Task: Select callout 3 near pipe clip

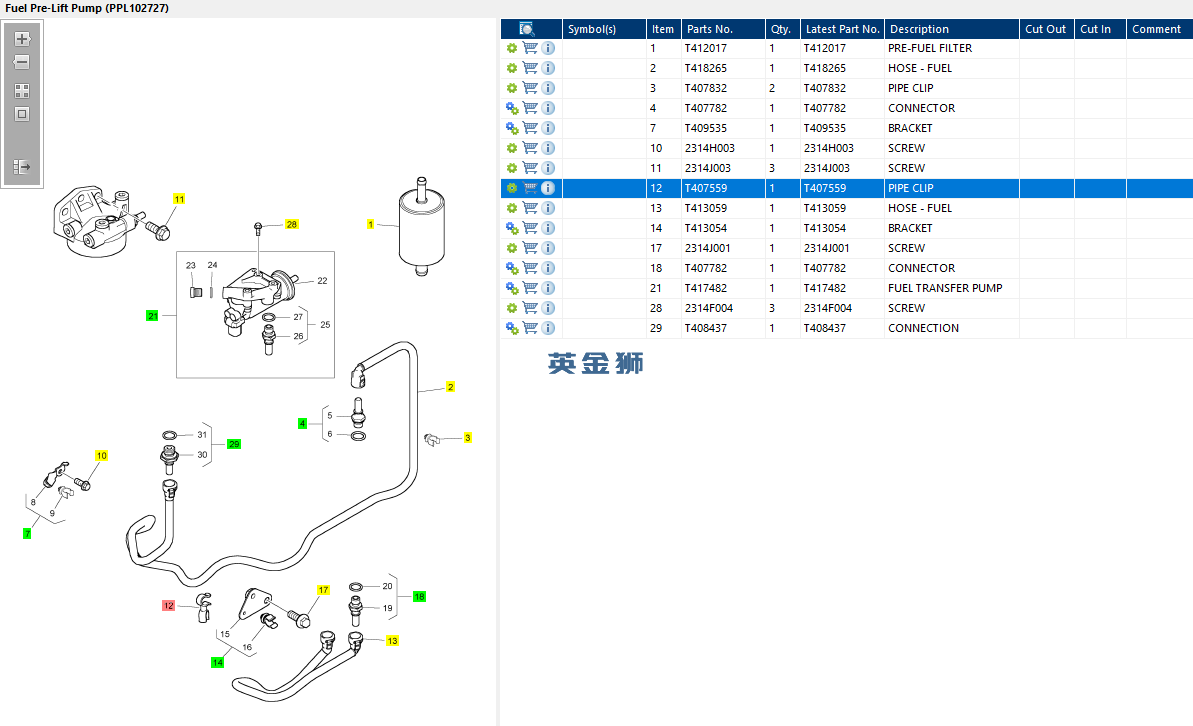Action: [x=468, y=438]
